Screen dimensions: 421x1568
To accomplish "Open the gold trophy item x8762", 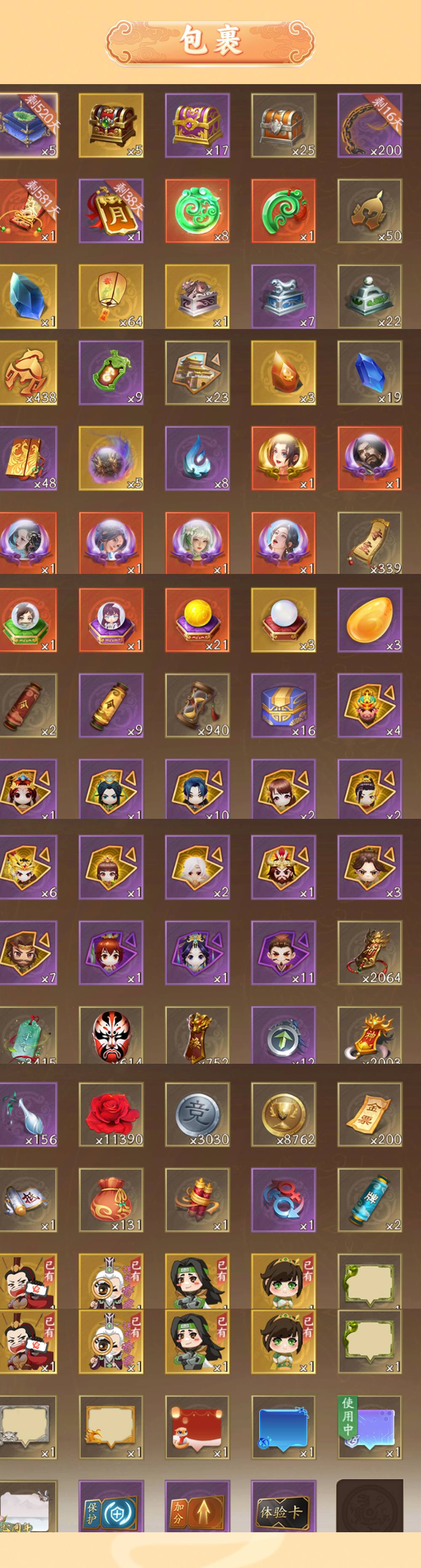I will coord(283,1115).
